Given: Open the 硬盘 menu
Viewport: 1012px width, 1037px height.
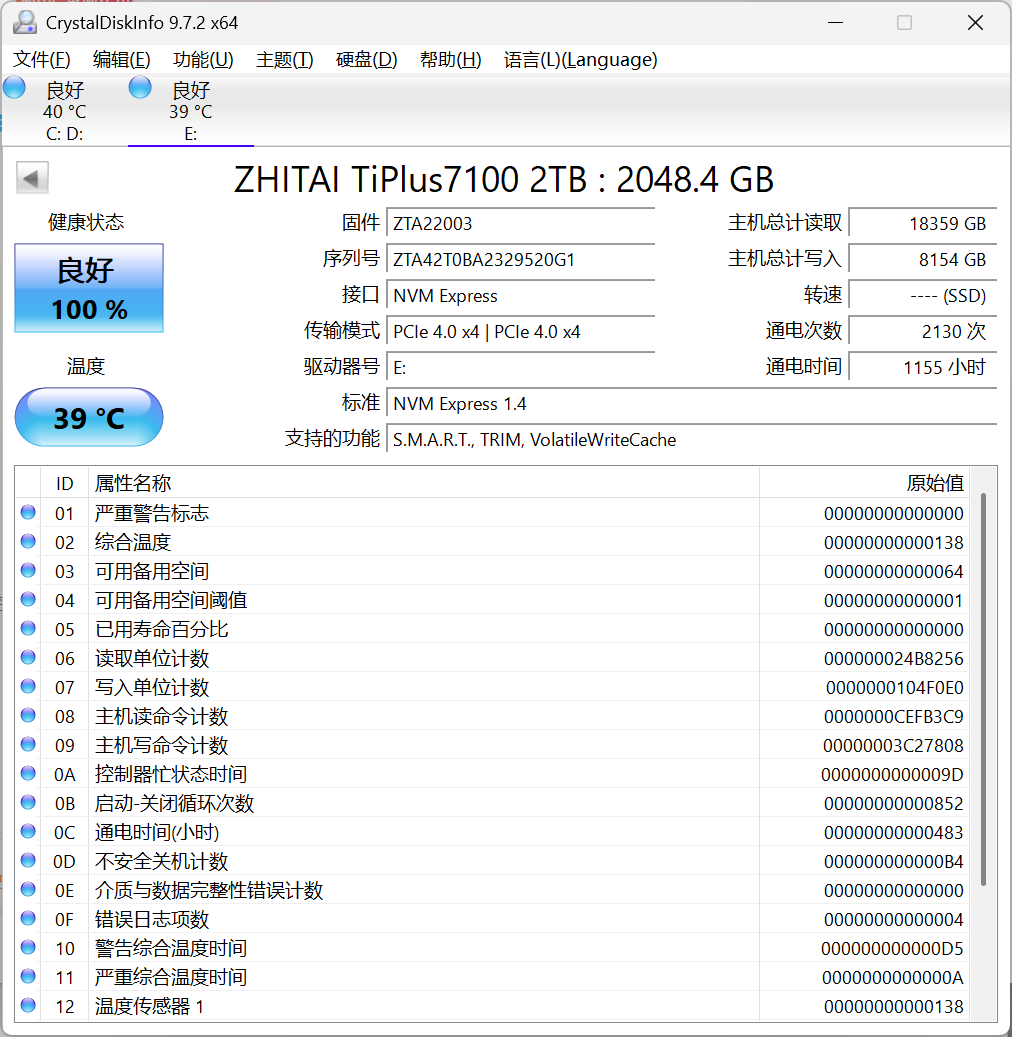Looking at the screenshot, I should 367,60.
